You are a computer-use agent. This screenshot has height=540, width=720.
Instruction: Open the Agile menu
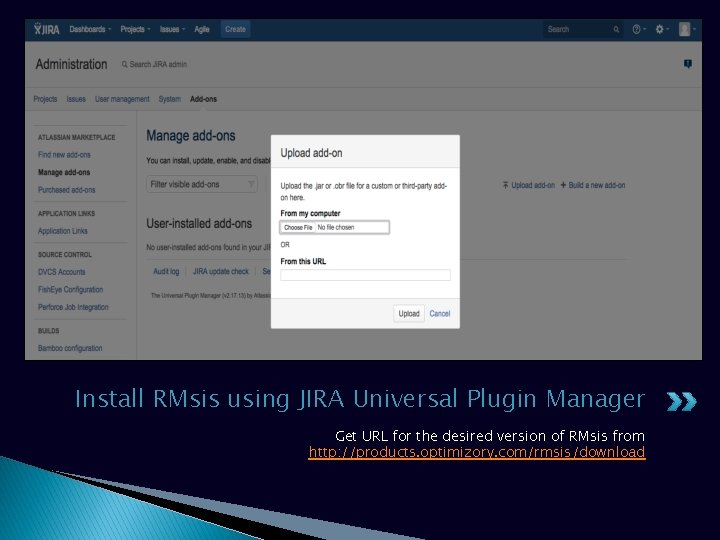tap(202, 29)
